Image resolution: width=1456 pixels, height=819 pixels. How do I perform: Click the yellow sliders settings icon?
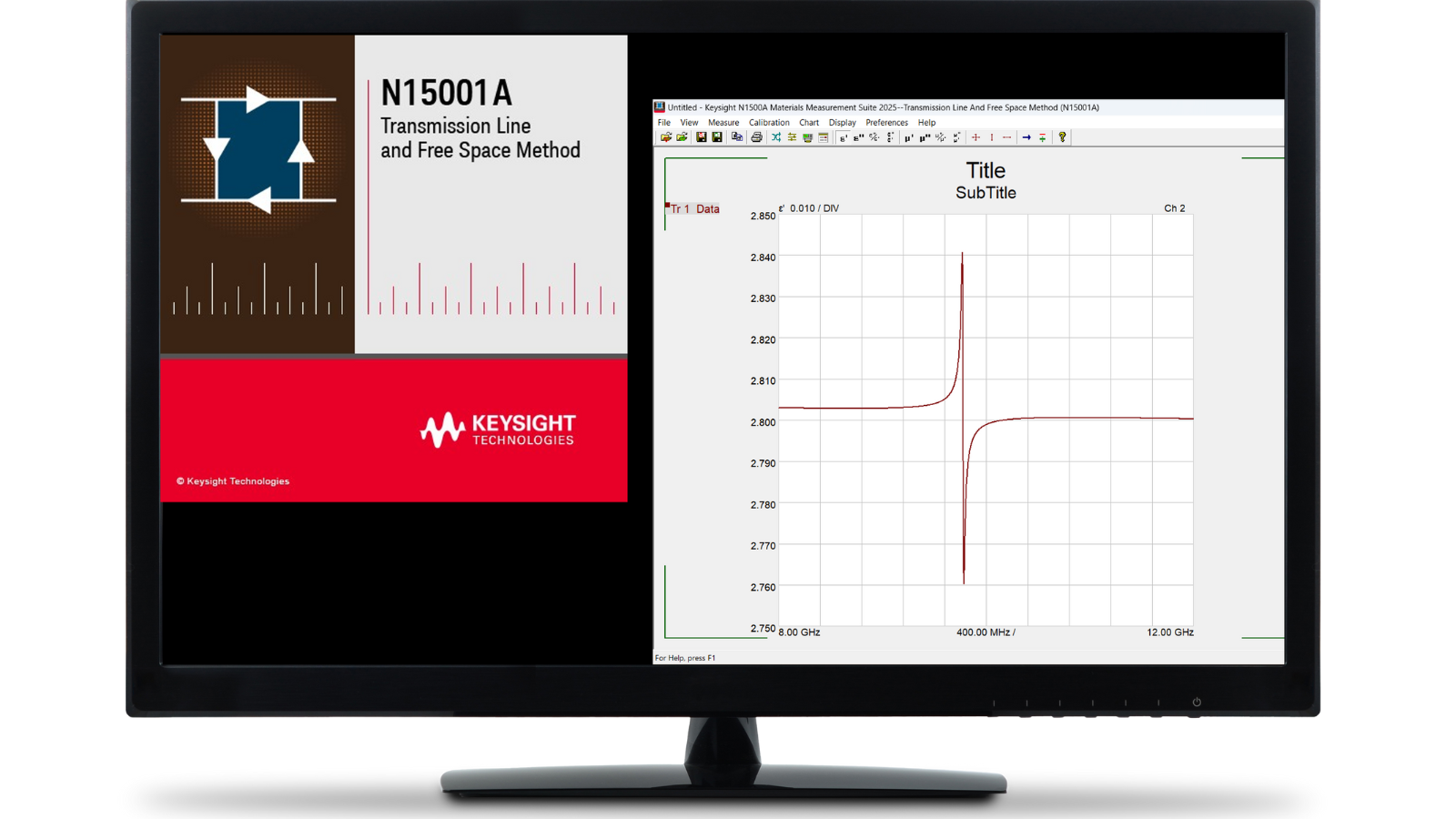click(x=792, y=137)
